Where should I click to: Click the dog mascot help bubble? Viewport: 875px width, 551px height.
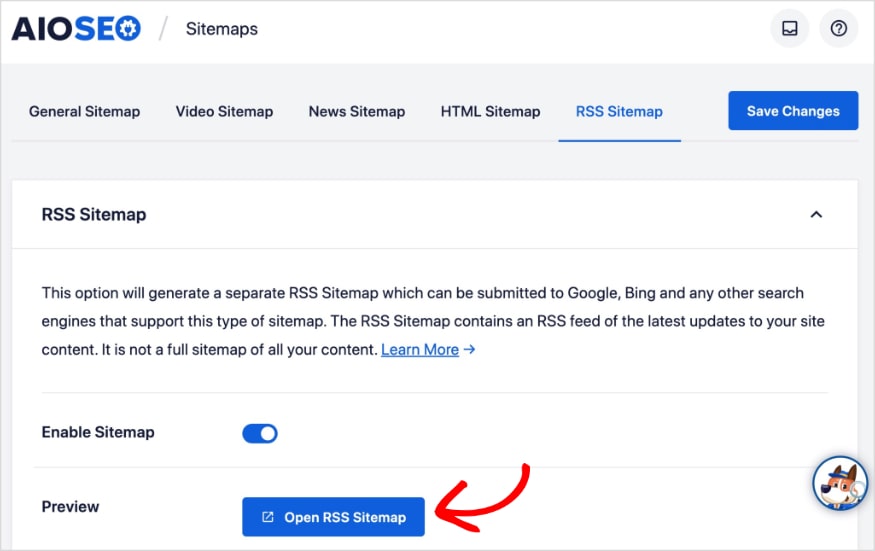point(839,483)
